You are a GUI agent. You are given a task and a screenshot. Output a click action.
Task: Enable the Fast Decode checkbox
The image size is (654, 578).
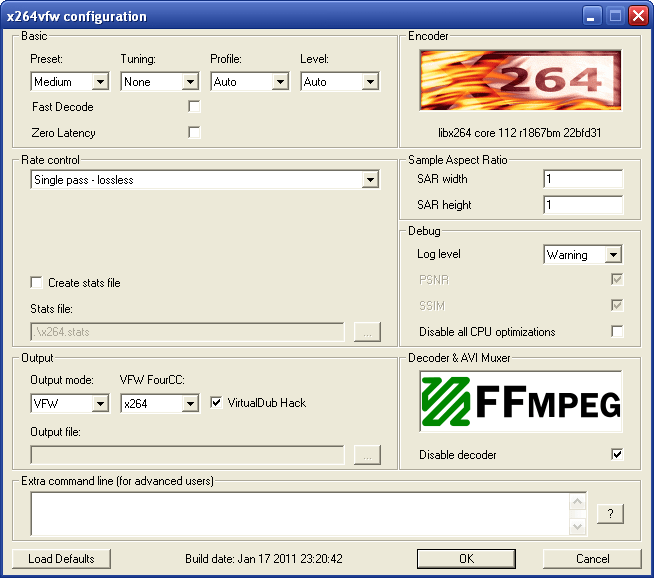(195, 107)
